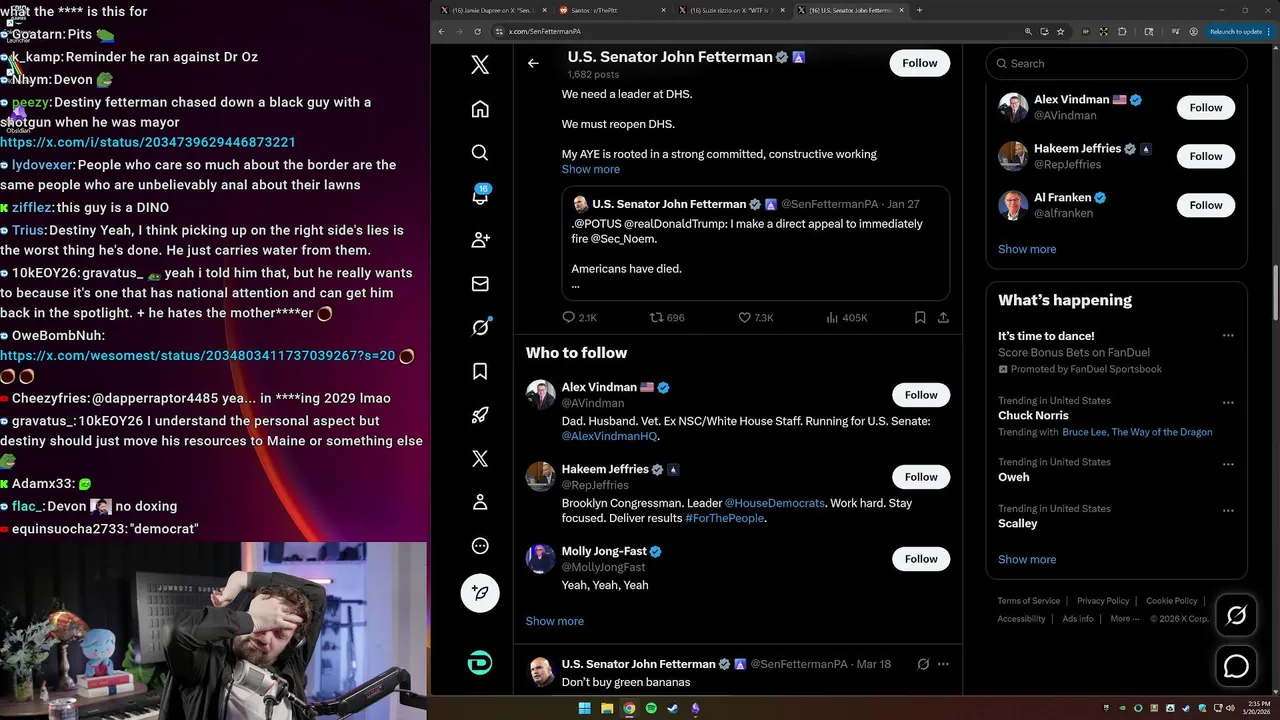Open Premium X icon in the sidebar
Image resolution: width=1280 pixels, height=720 pixels.
click(480, 459)
